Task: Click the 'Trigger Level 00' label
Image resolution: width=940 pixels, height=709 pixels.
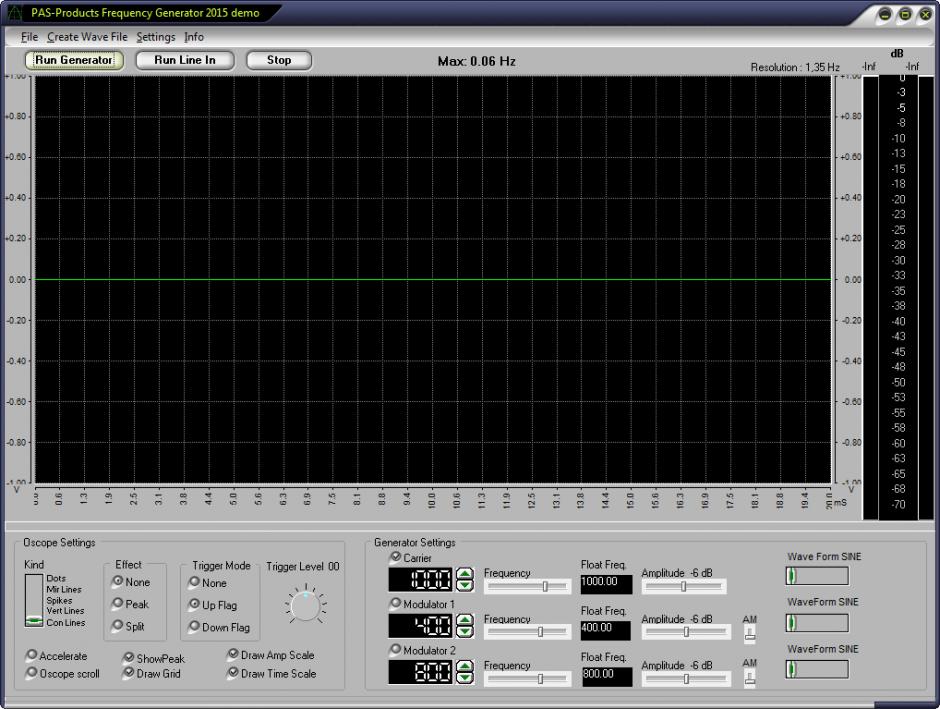Action: [x=303, y=566]
